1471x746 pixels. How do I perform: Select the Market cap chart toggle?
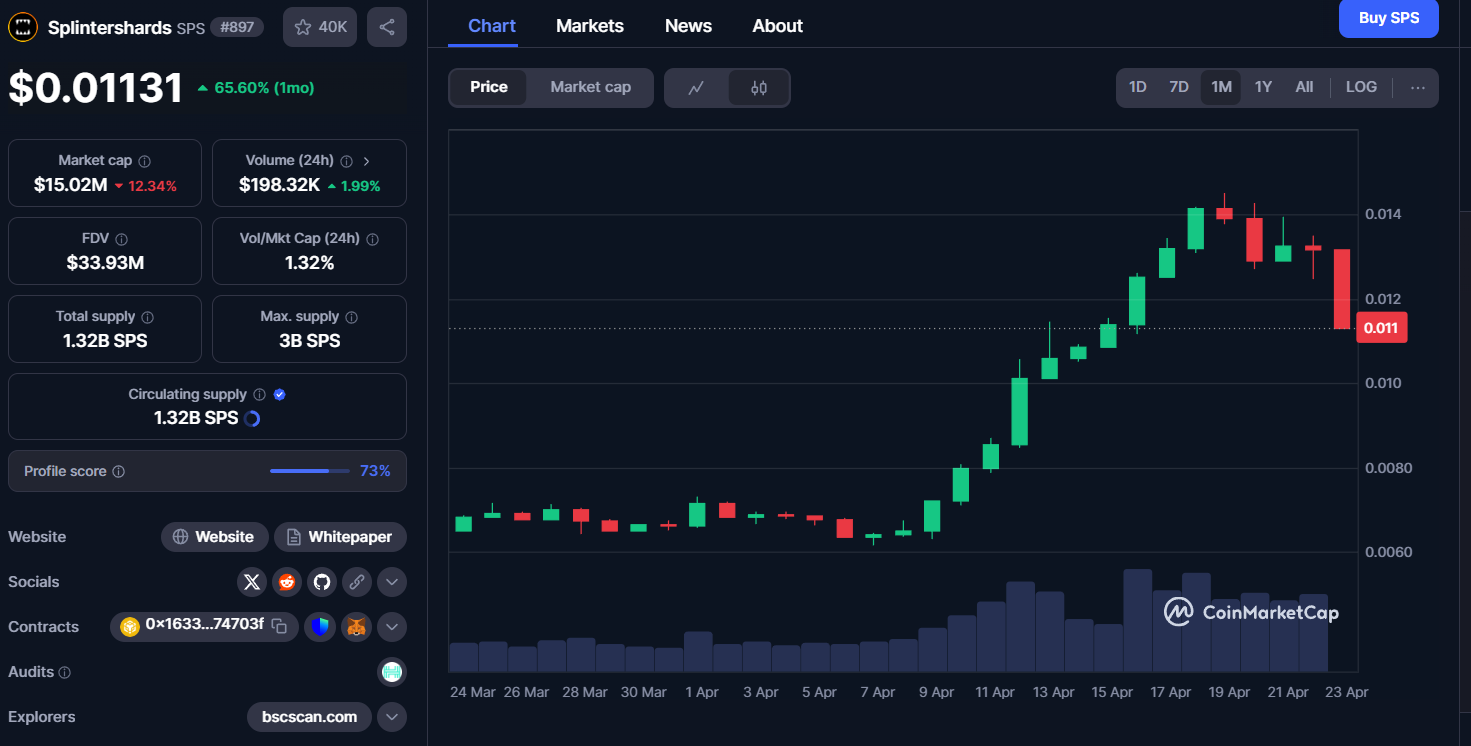coord(591,87)
